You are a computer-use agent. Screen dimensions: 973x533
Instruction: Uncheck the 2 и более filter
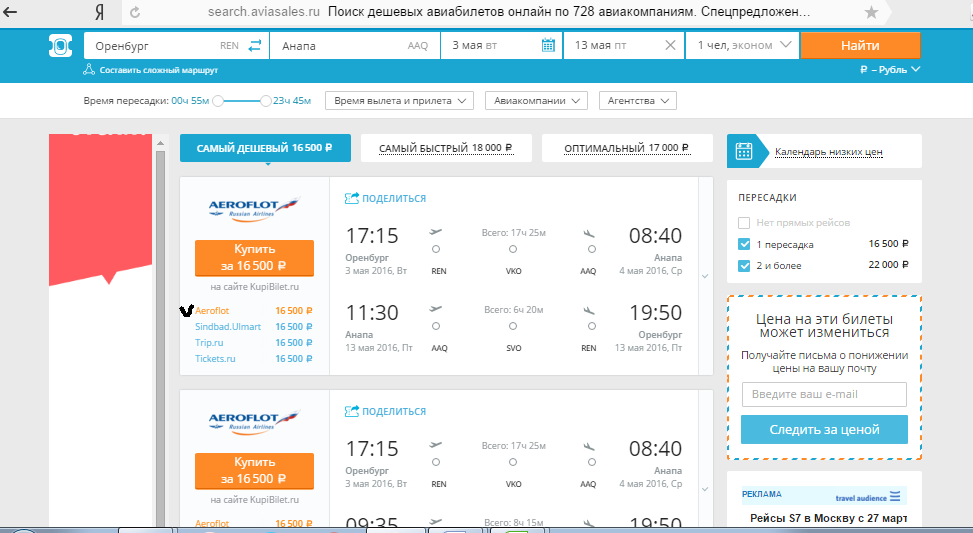pyautogui.click(x=744, y=266)
